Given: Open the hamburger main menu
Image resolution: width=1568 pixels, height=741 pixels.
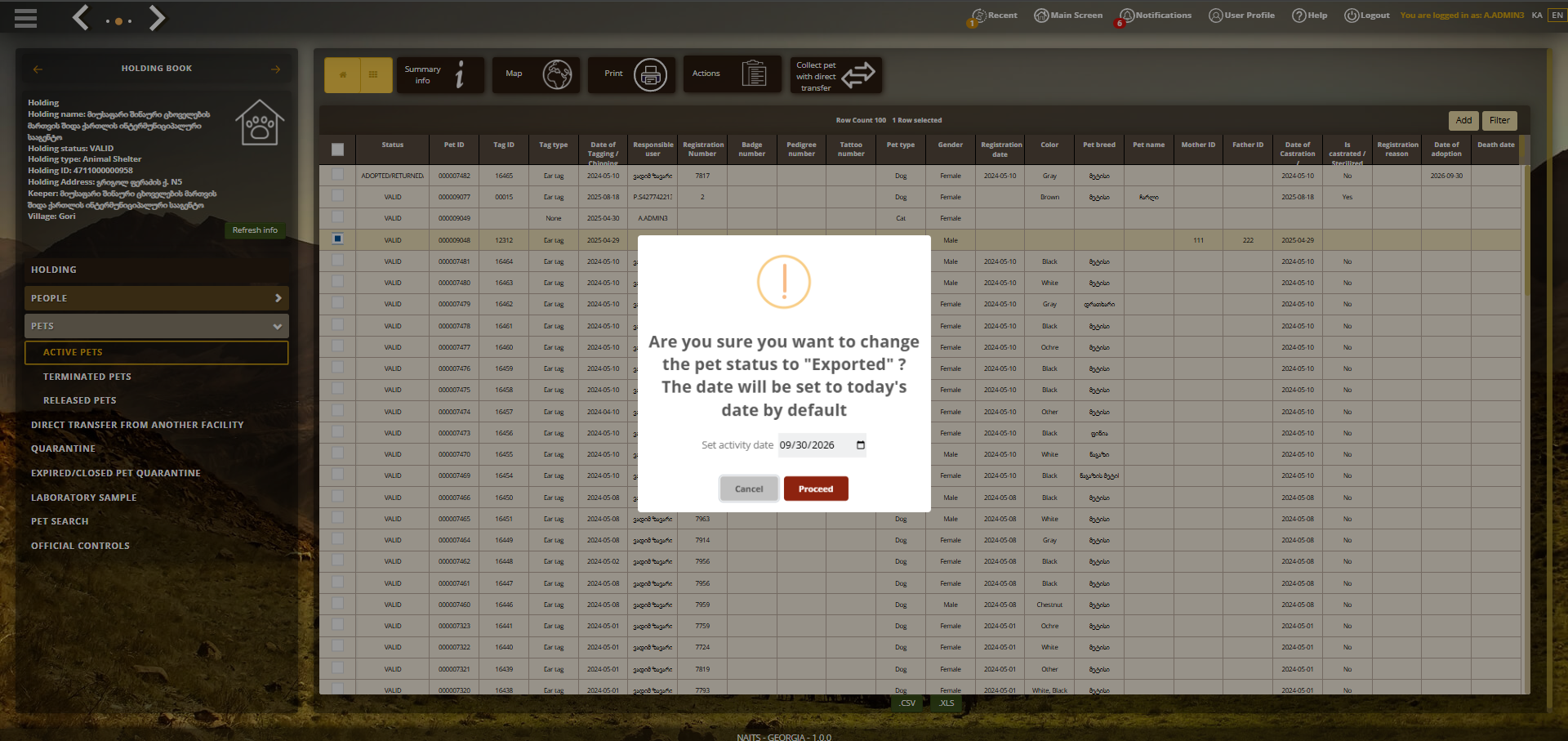Looking at the screenshot, I should 25,18.
